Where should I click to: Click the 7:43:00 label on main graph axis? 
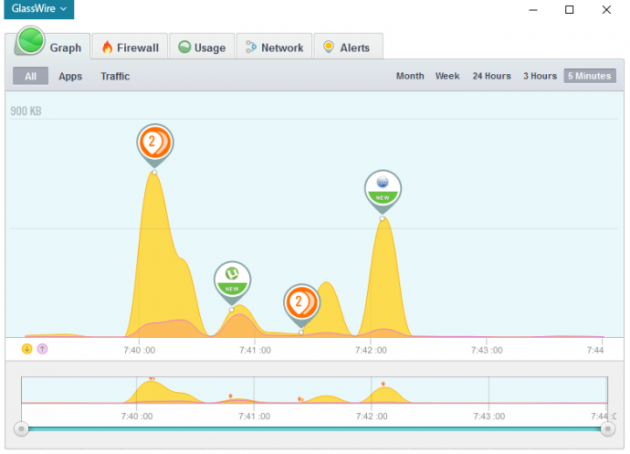point(487,350)
